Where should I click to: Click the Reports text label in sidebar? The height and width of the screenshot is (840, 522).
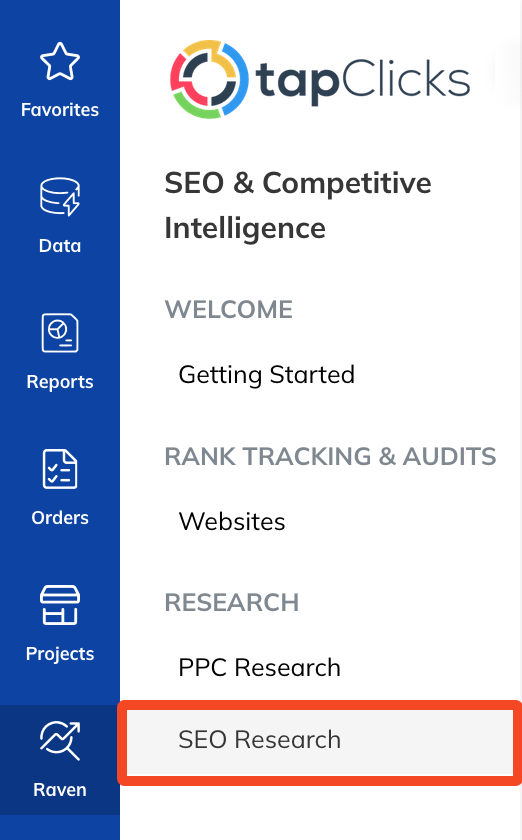tap(60, 382)
